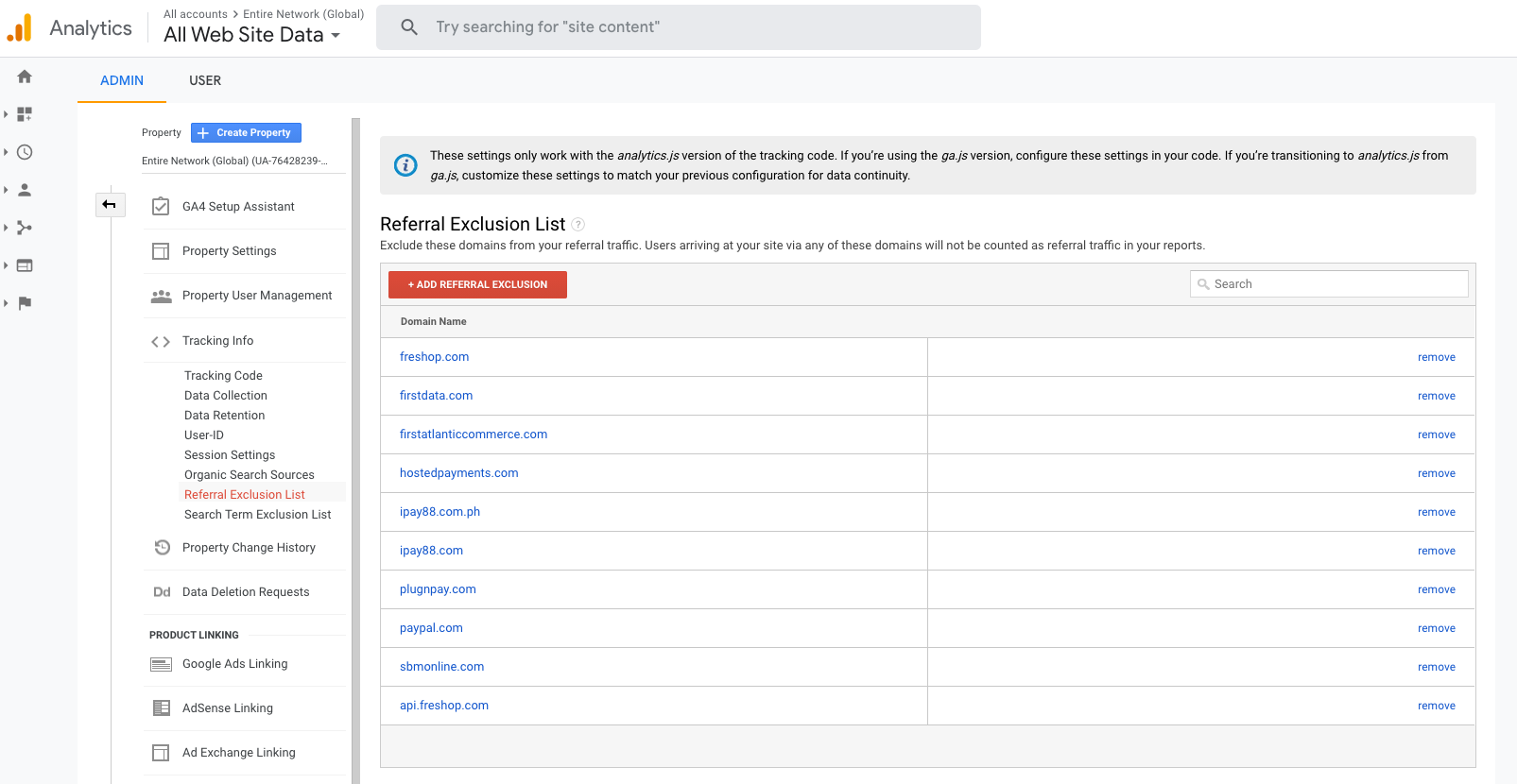1517x784 pixels.
Task: Open the Conversions flag icon
Action: point(25,303)
